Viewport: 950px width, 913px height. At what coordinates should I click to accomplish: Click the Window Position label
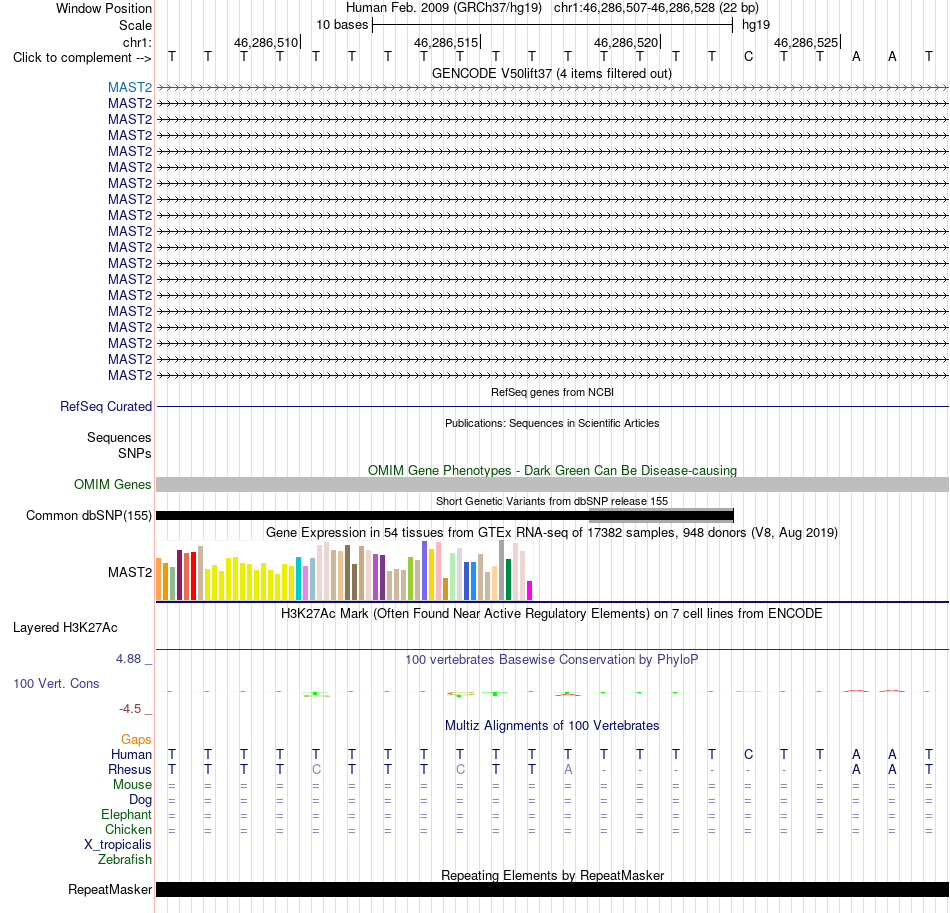click(x=104, y=8)
